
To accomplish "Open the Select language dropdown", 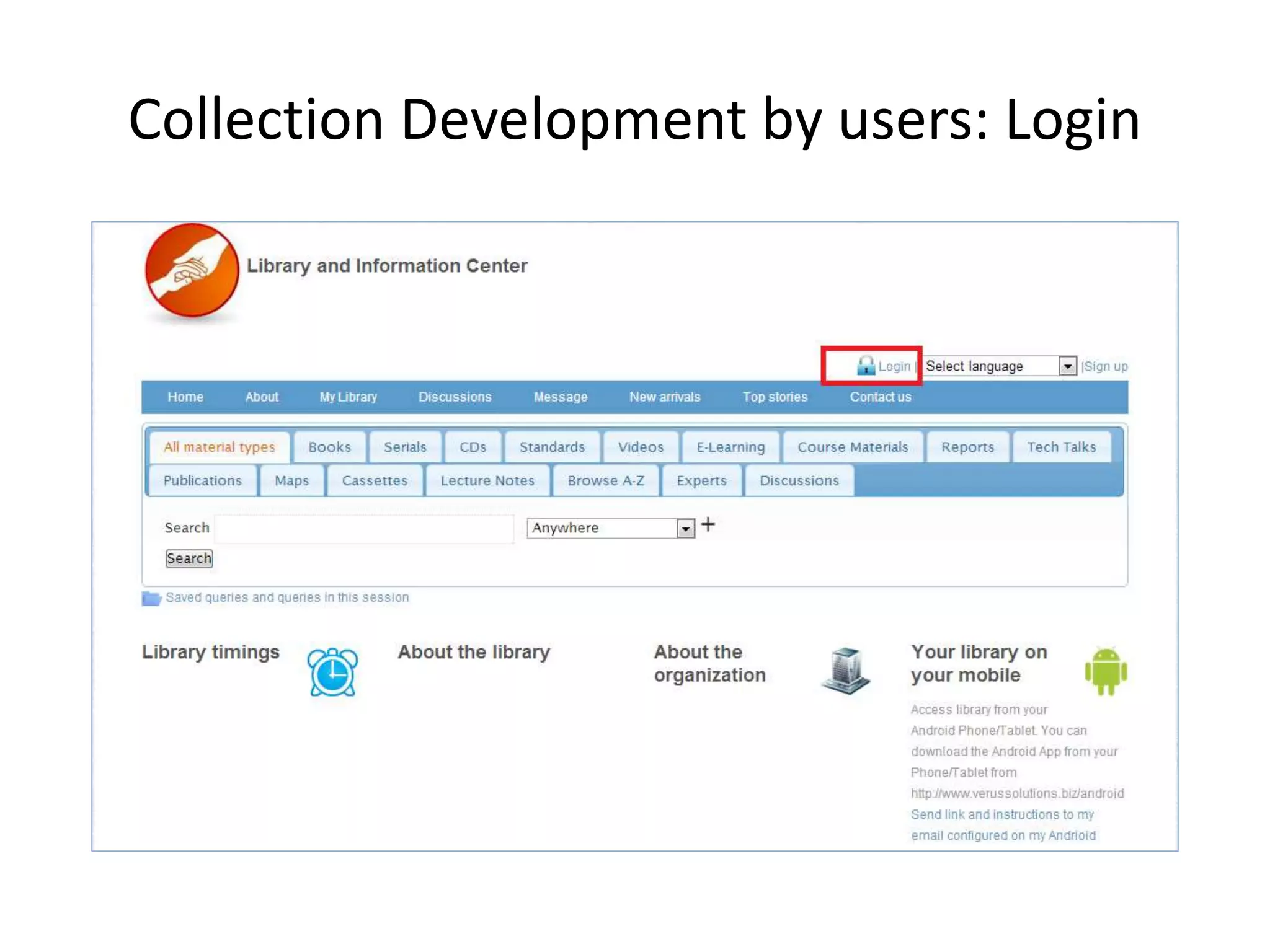I will point(1000,366).
